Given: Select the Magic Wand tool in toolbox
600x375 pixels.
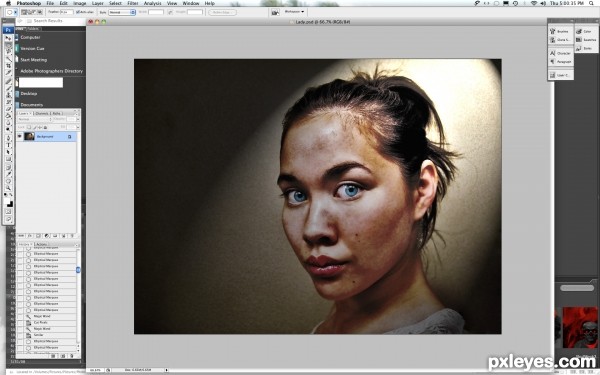Looking at the screenshot, I should pos(8,59).
